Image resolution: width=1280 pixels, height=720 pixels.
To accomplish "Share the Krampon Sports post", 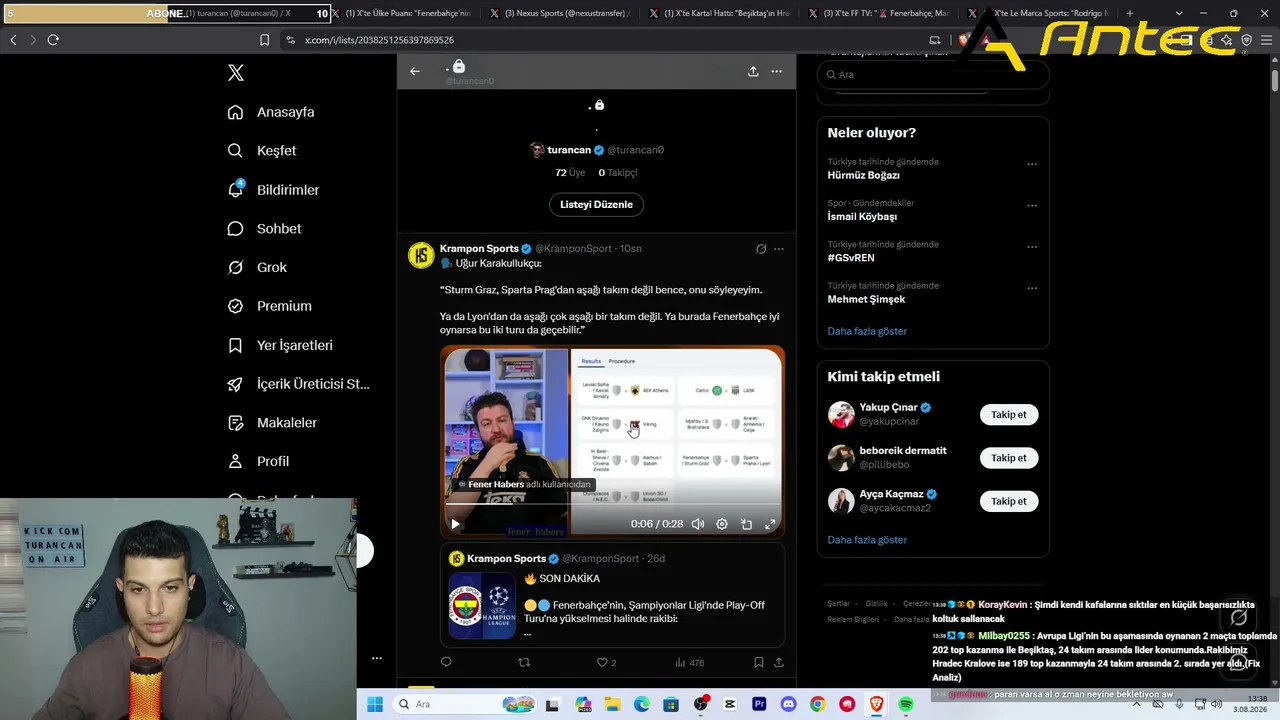I will click(779, 662).
